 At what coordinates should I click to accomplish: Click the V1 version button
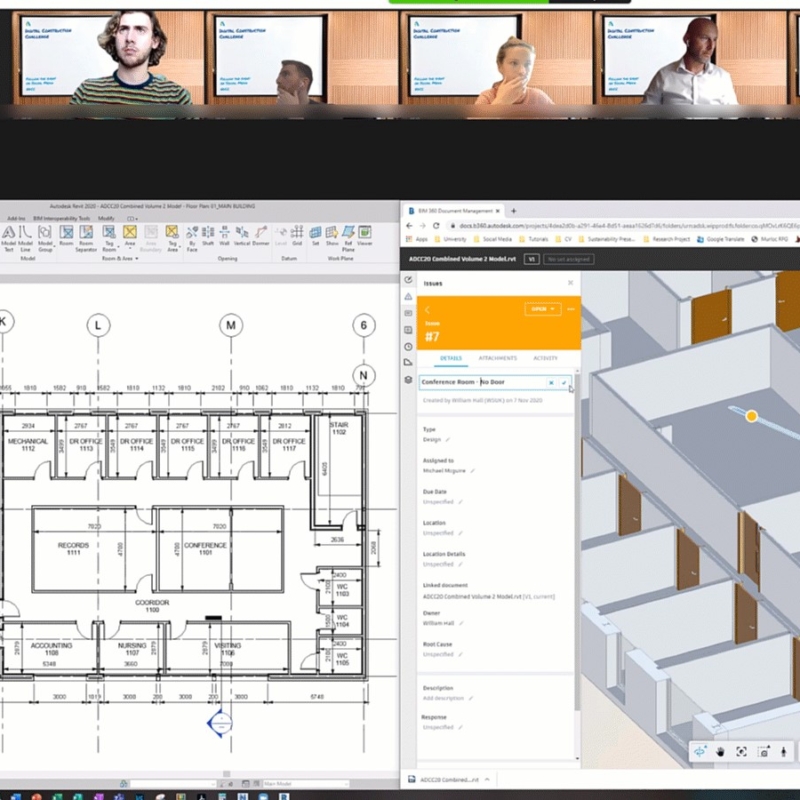532,259
